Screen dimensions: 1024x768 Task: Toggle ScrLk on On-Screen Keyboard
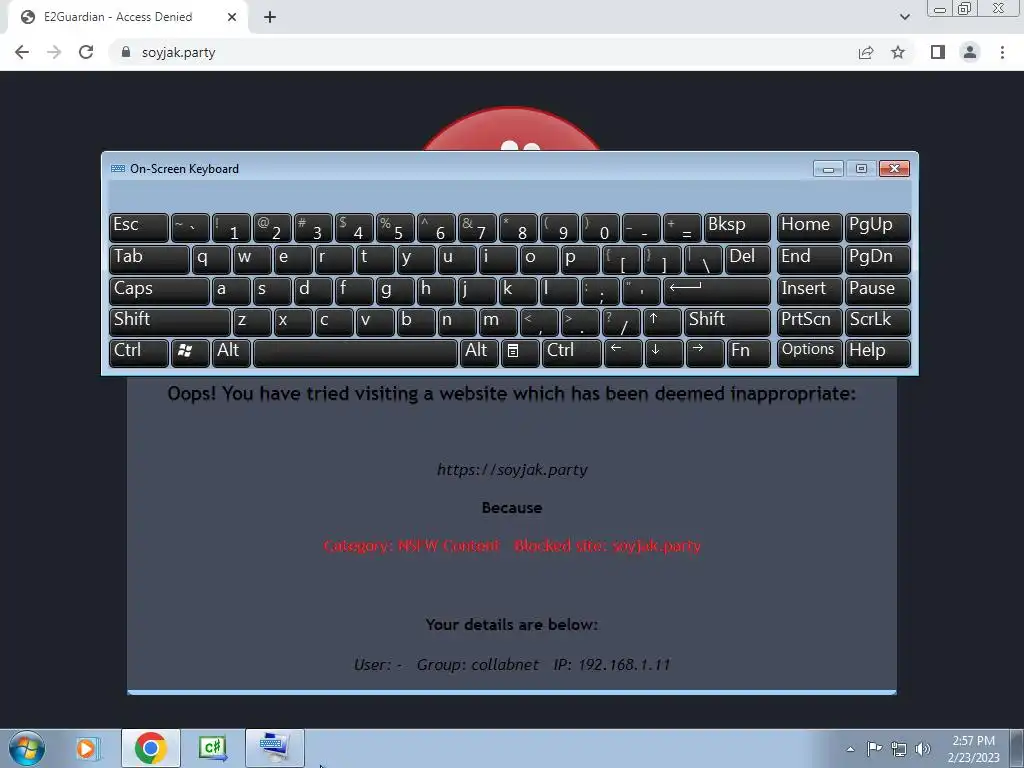pos(877,321)
